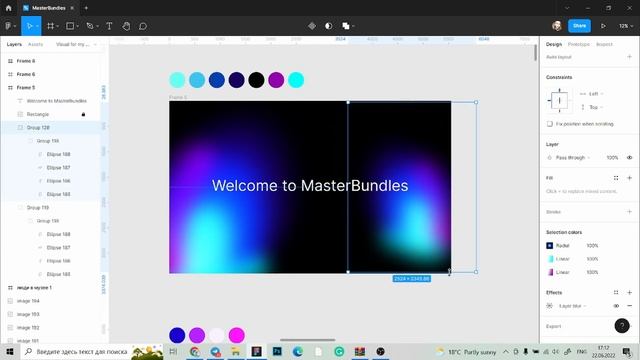Toggle Fix position when scrolling checkbox

coord(549,124)
